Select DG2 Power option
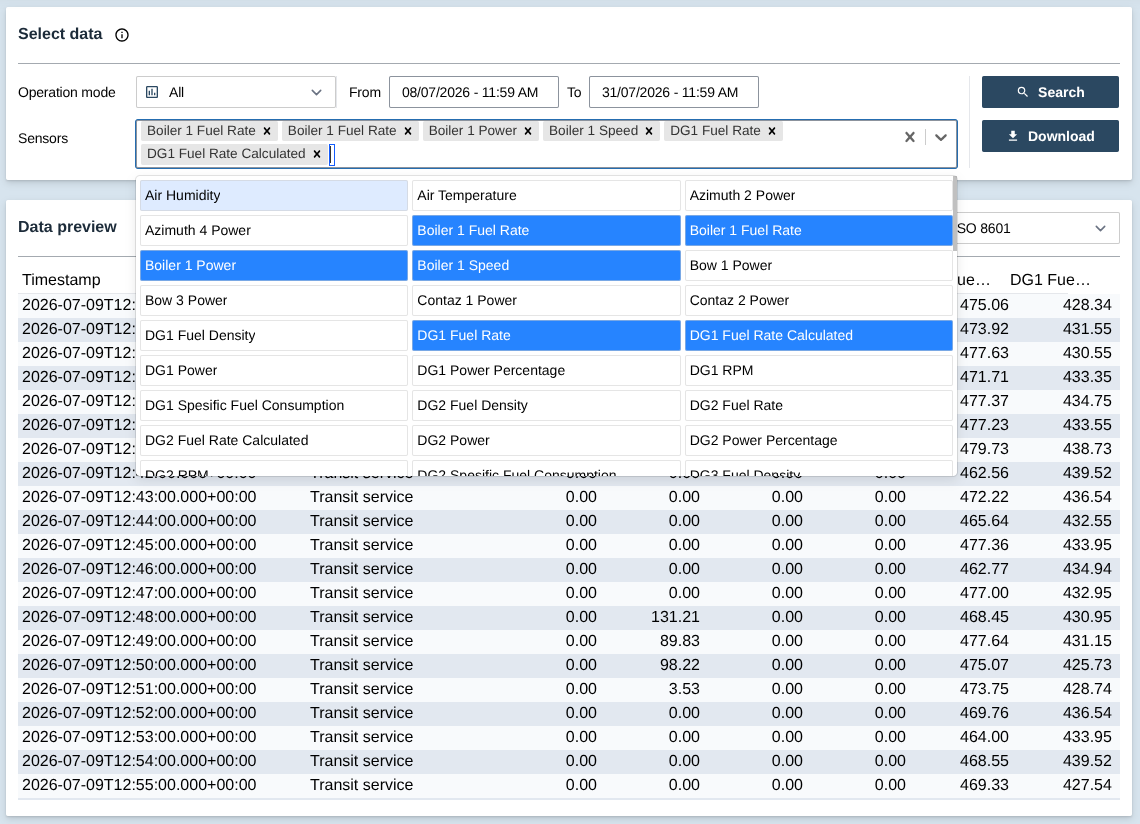Screen dimensions: 1140x824 546,440
